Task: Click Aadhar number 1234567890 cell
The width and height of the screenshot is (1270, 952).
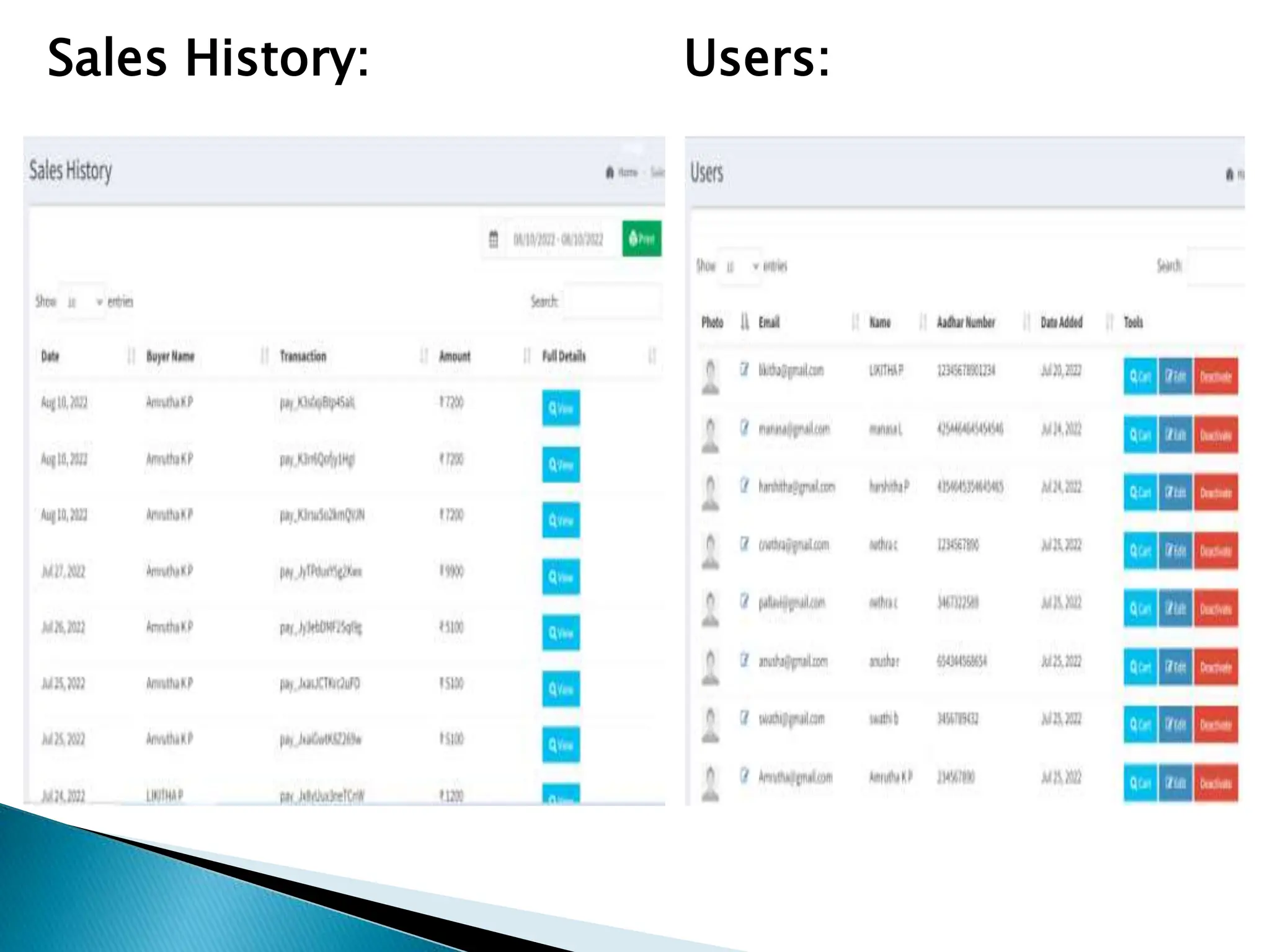Action: pos(957,545)
